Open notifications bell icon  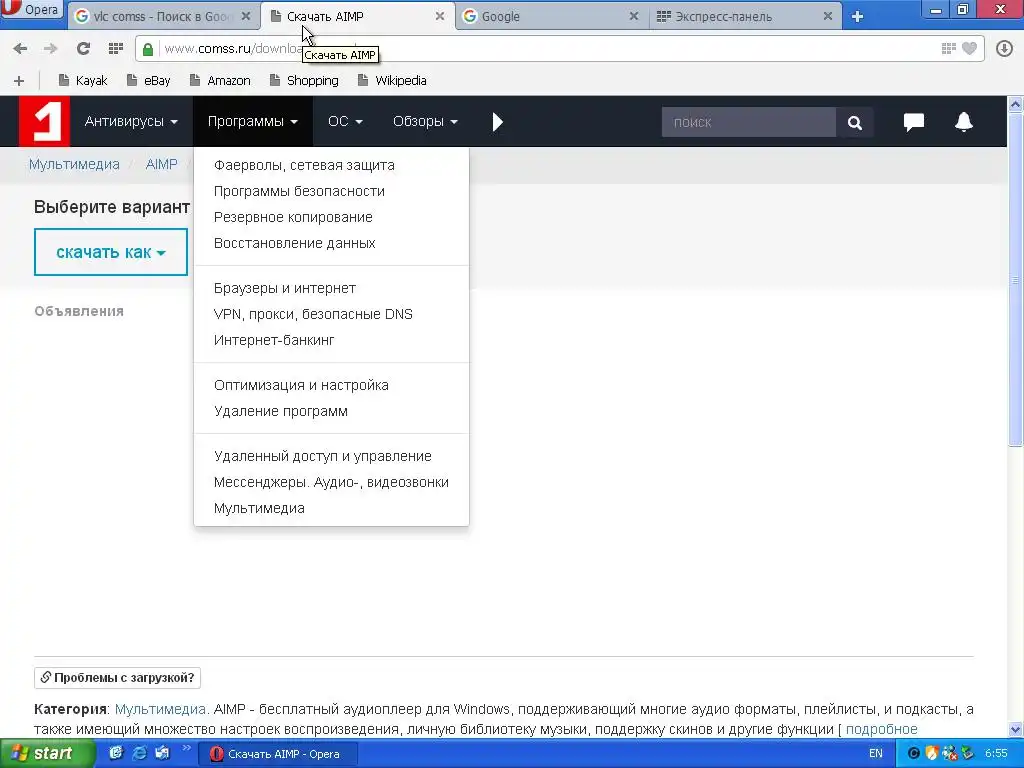point(964,122)
